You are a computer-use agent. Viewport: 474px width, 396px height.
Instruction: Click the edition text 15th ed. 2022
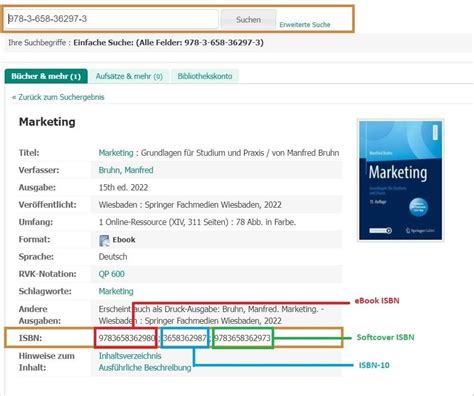coord(123,187)
